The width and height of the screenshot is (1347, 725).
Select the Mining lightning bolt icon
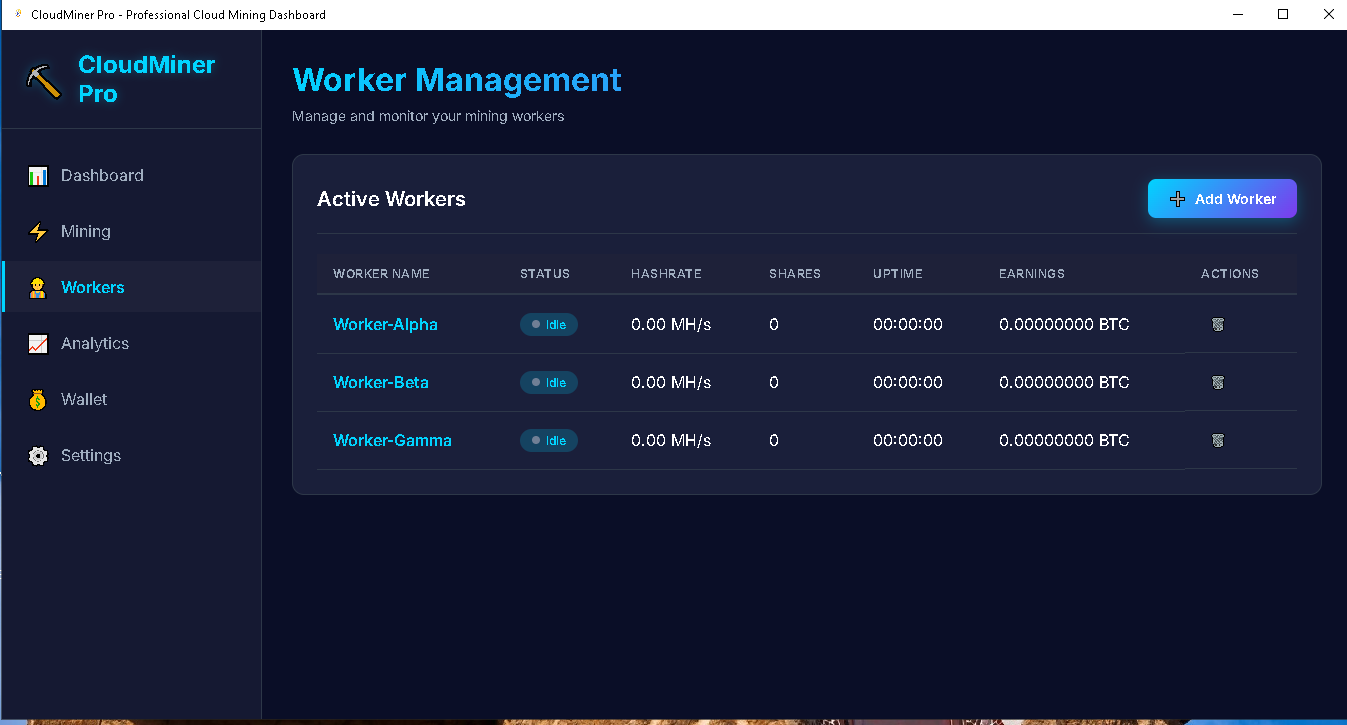(x=38, y=232)
